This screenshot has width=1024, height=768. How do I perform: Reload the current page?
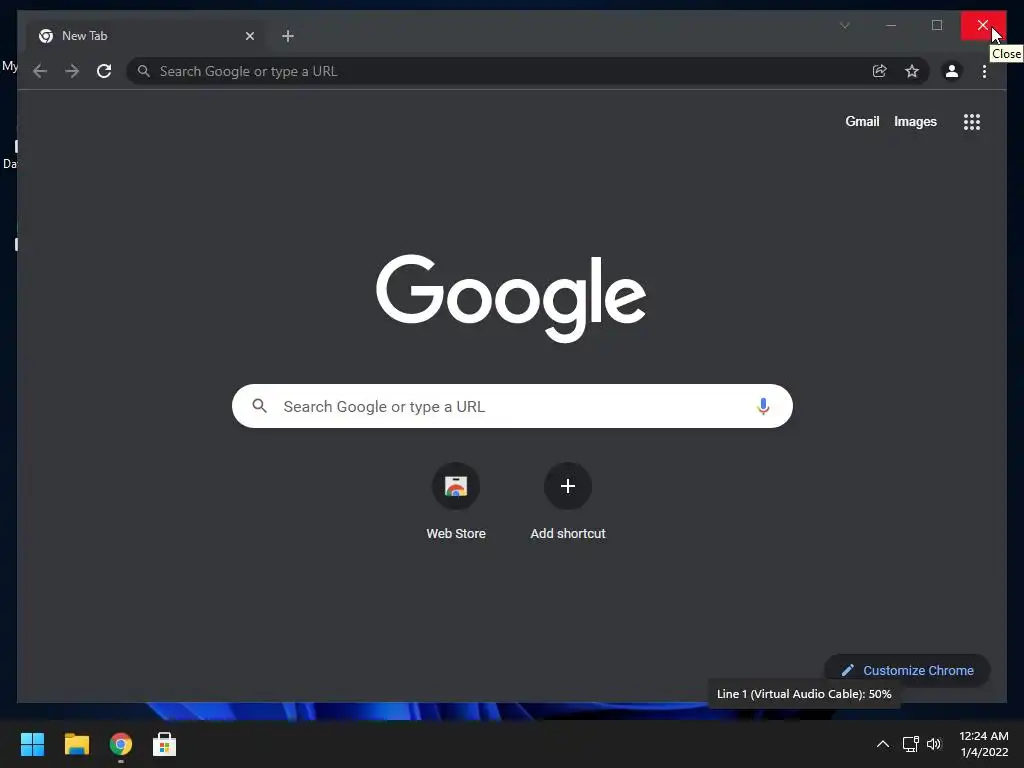104,71
